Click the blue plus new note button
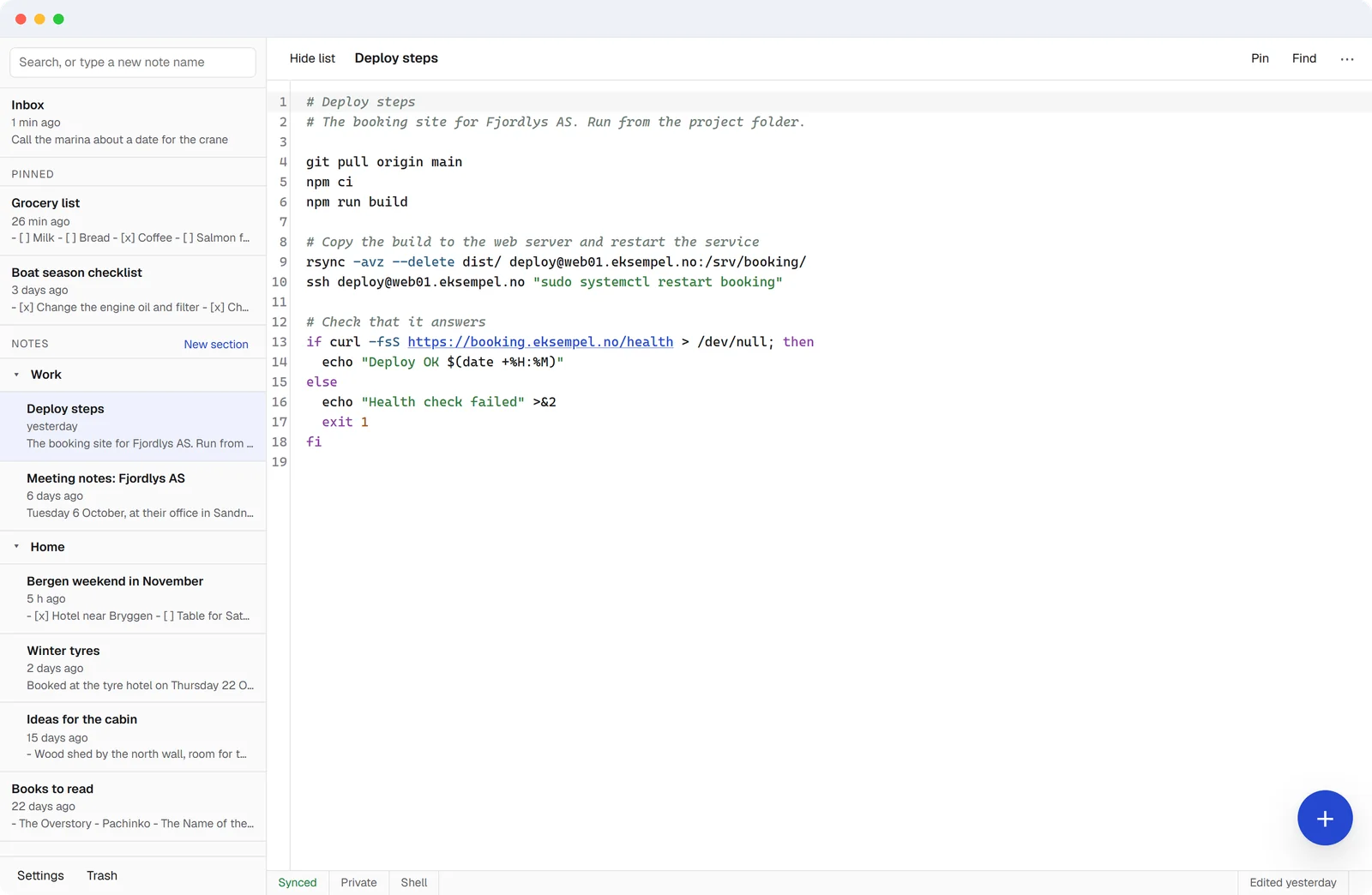This screenshot has height=895, width=1372. click(x=1324, y=818)
